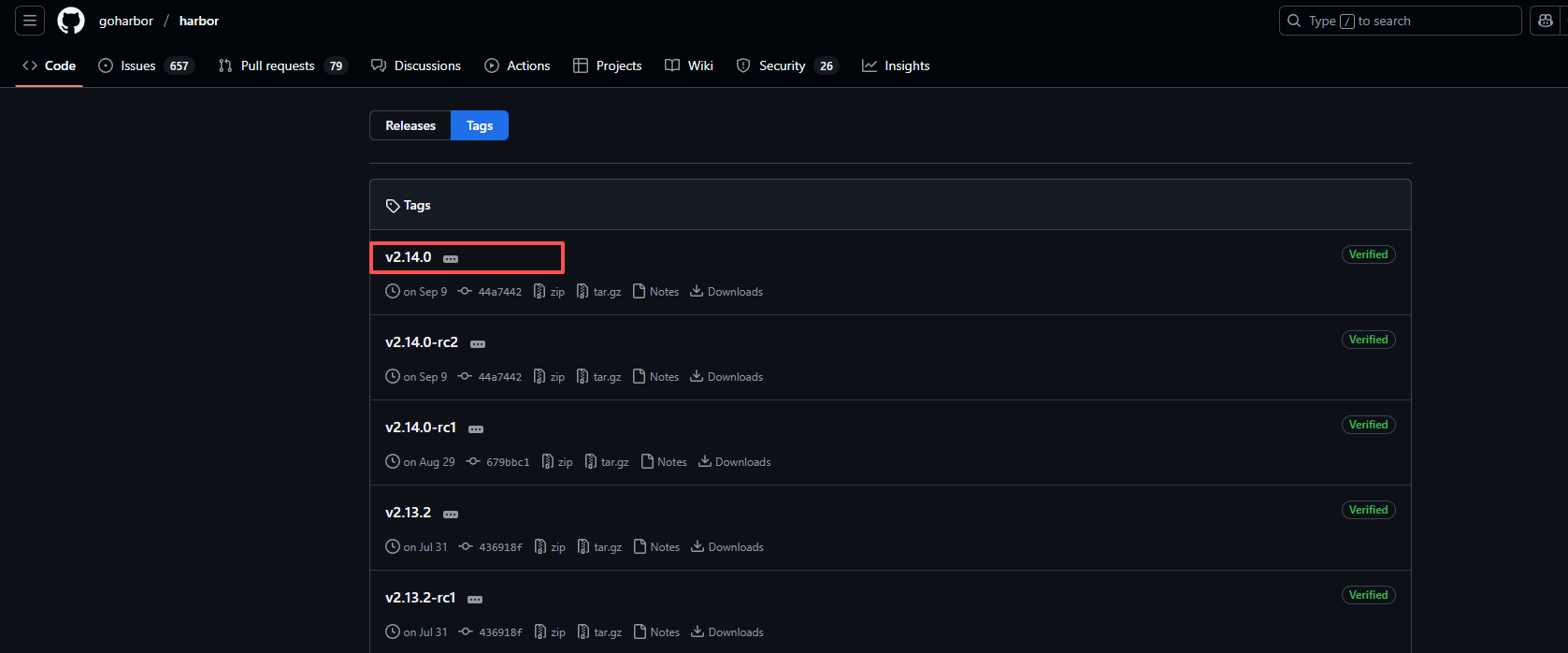This screenshot has height=653, width=1568.
Task: Open the v2.14.0-rc2 Verified signature badge
Action: [1368, 340]
